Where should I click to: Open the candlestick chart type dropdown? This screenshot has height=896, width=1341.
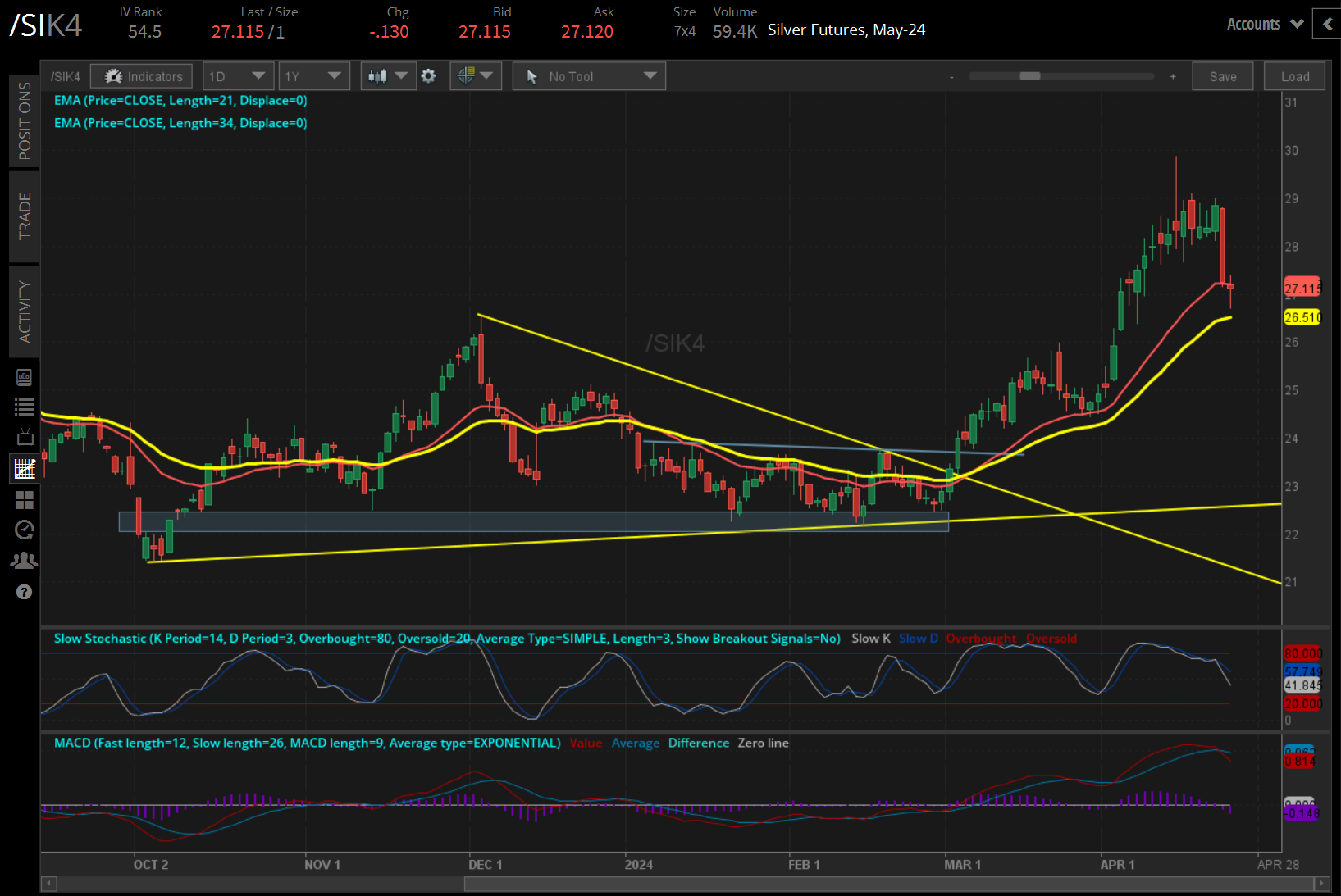(x=388, y=76)
